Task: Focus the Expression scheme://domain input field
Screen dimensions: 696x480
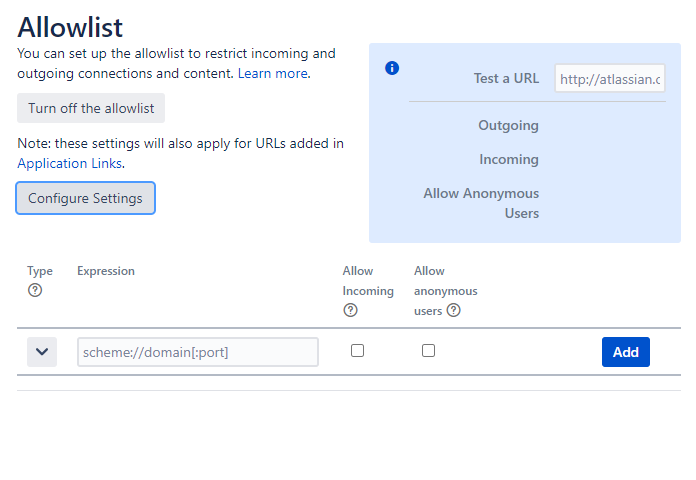Action: [x=197, y=352]
